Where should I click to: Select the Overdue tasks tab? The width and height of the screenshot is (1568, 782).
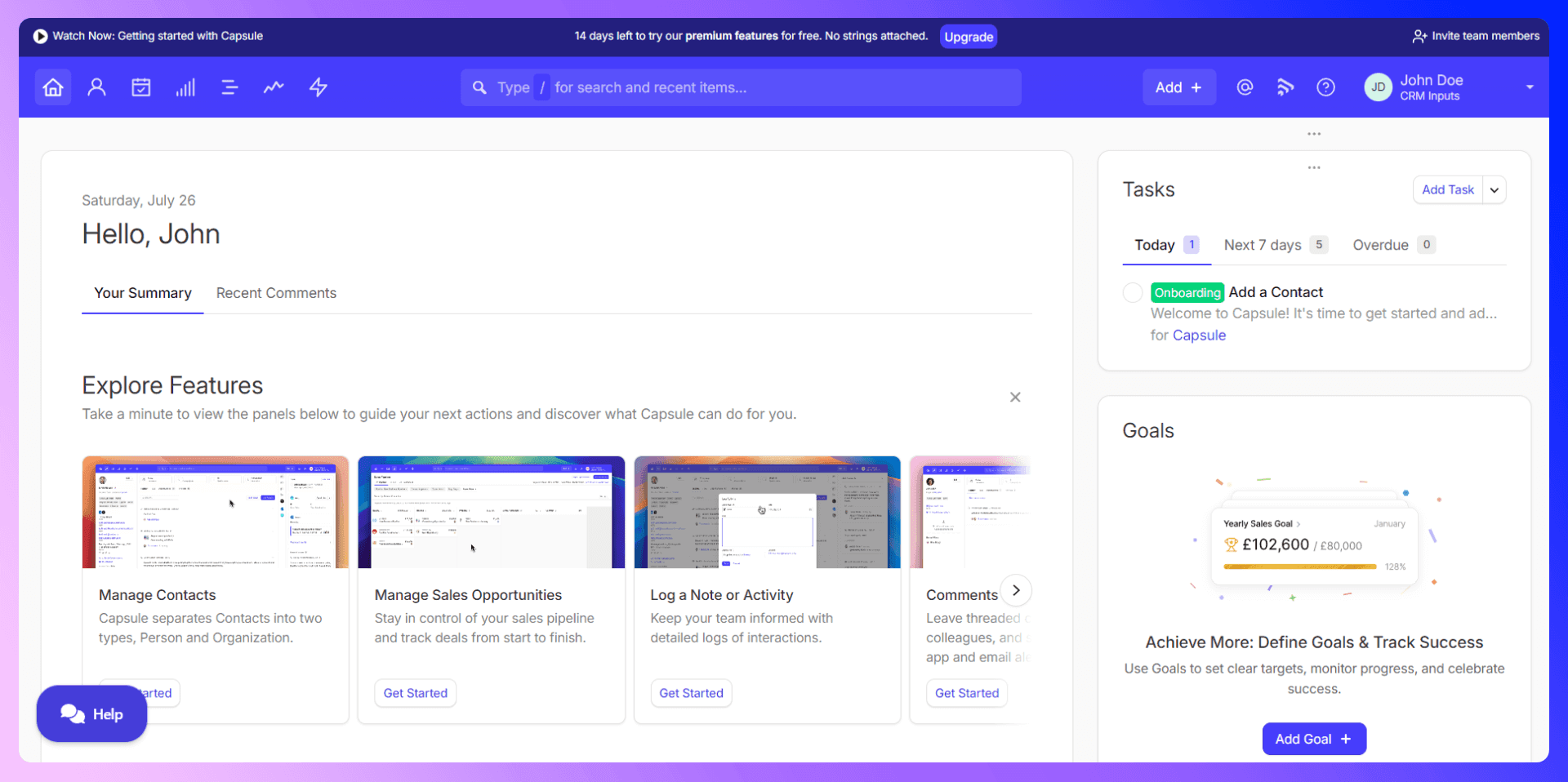point(1394,245)
